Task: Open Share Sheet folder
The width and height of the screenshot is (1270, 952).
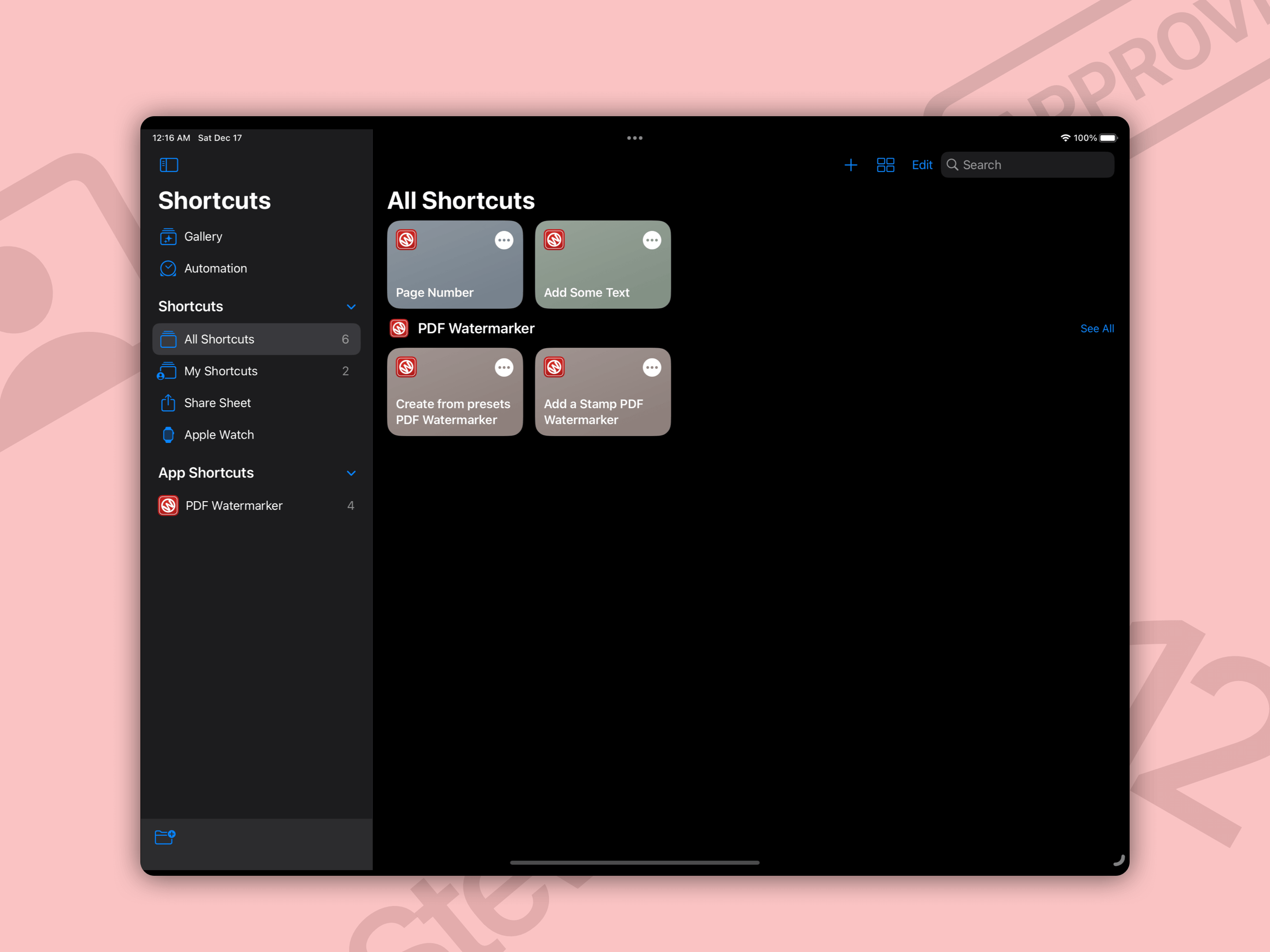Action: tap(256, 403)
